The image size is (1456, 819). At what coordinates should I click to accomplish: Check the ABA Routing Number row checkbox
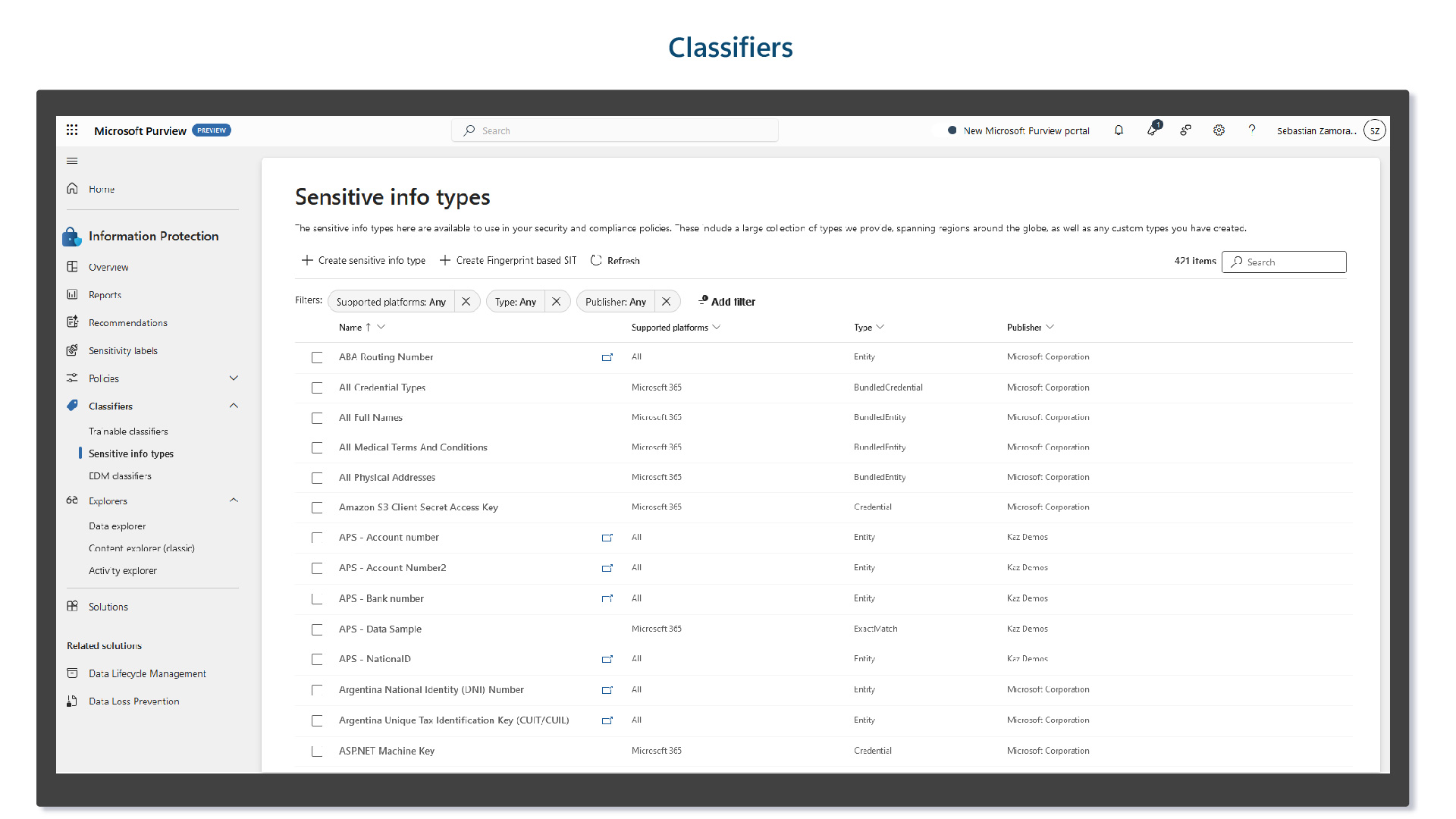[317, 357]
